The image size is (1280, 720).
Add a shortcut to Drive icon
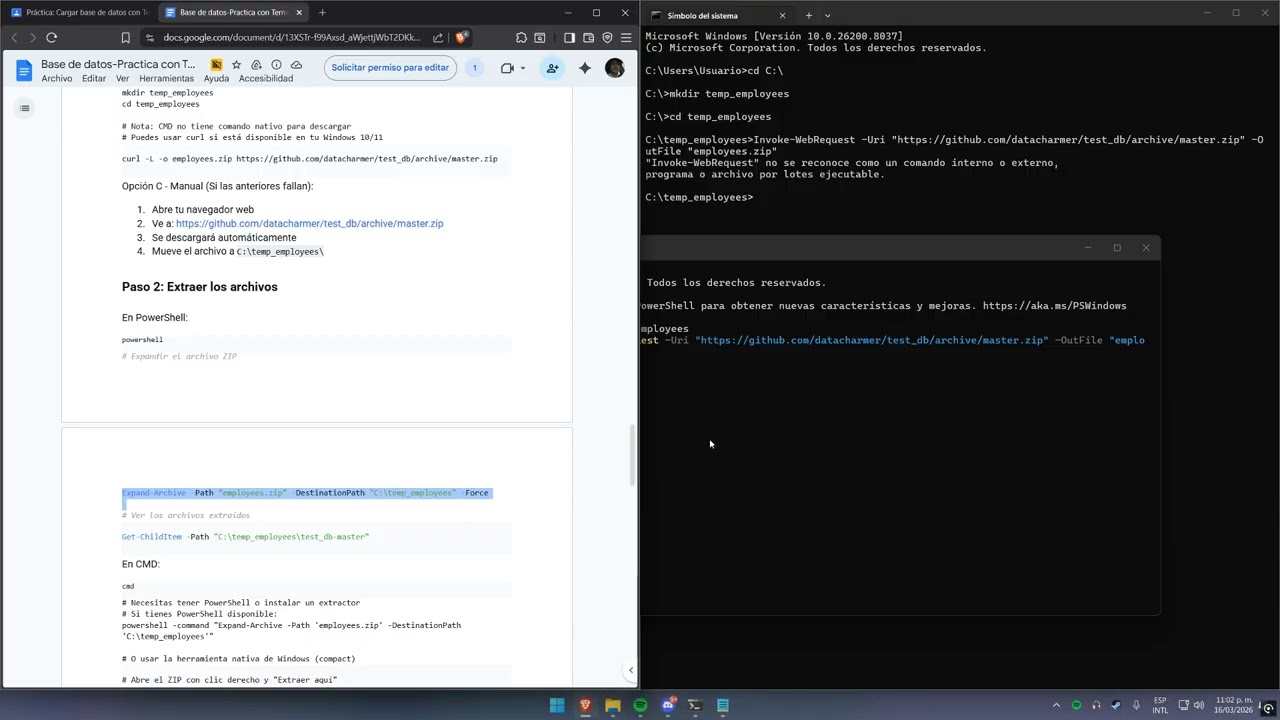click(x=256, y=64)
